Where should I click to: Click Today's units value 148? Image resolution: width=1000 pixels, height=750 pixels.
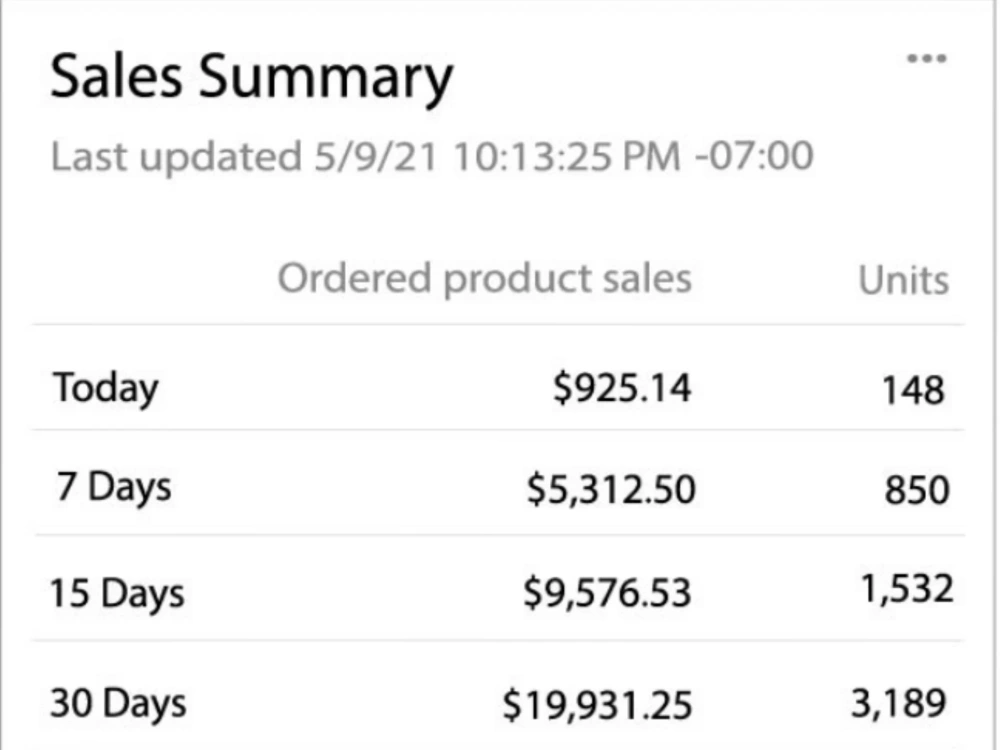[x=913, y=390]
